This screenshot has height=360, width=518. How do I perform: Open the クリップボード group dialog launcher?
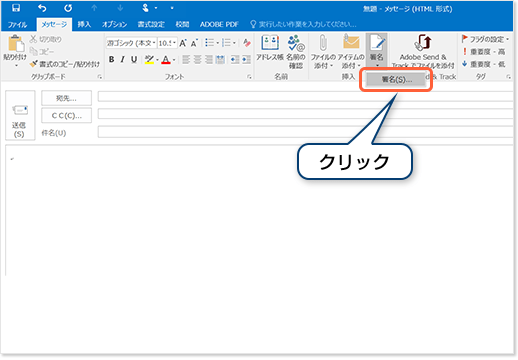coord(99,77)
